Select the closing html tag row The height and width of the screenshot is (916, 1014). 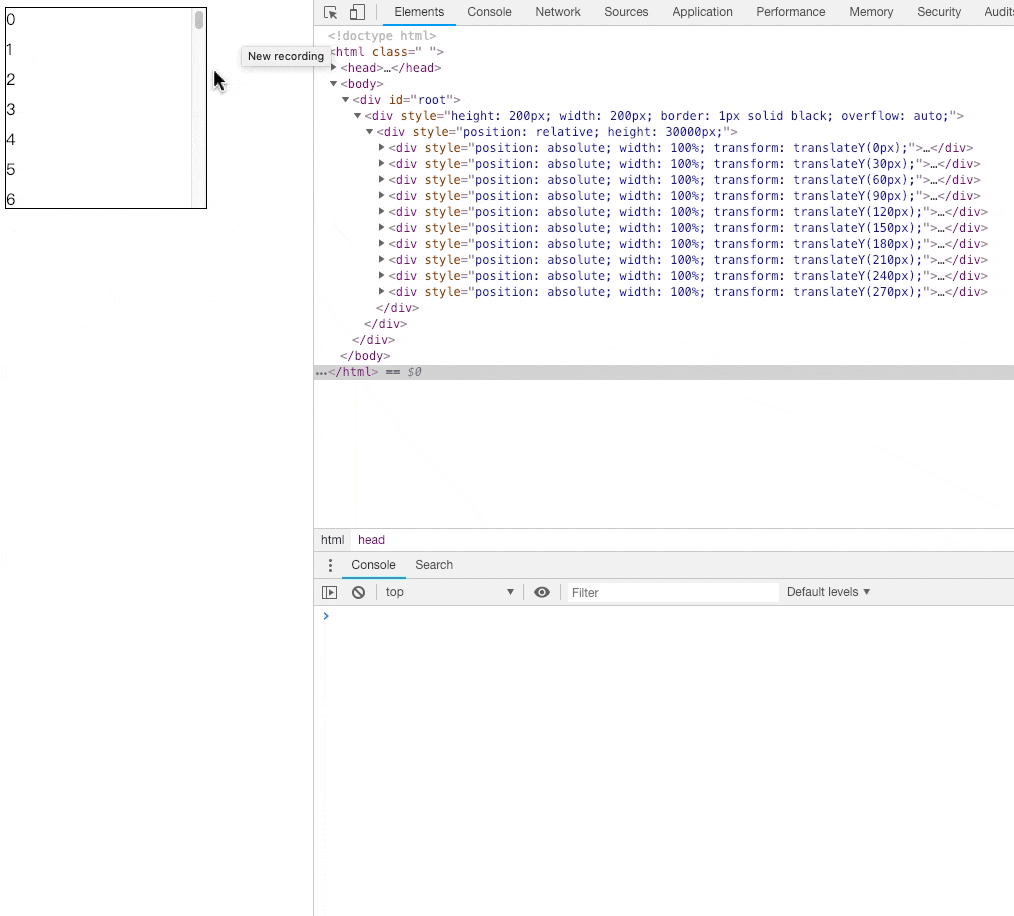(663, 372)
